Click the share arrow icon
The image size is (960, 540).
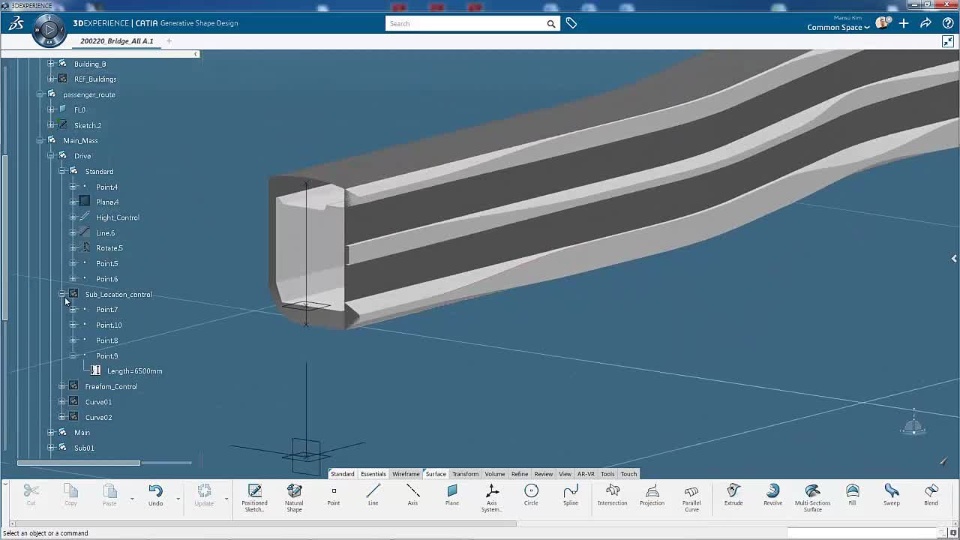926,23
